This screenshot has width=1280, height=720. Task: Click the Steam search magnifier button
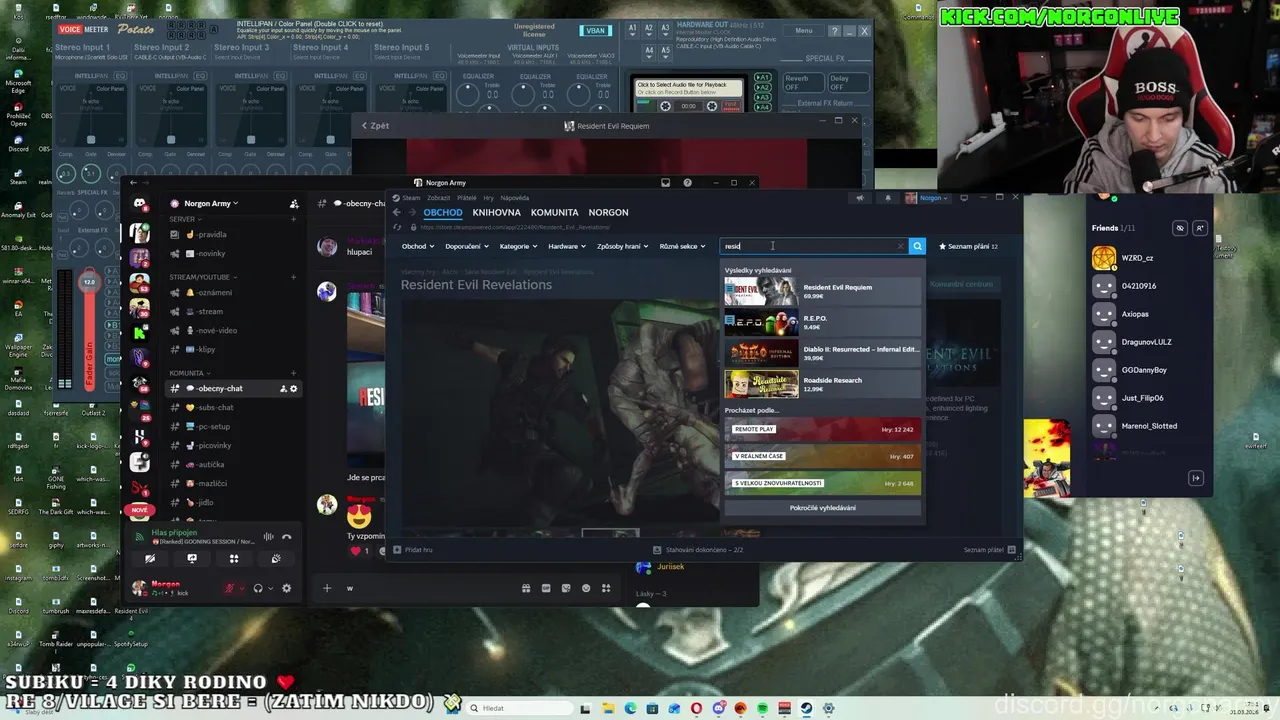point(917,246)
